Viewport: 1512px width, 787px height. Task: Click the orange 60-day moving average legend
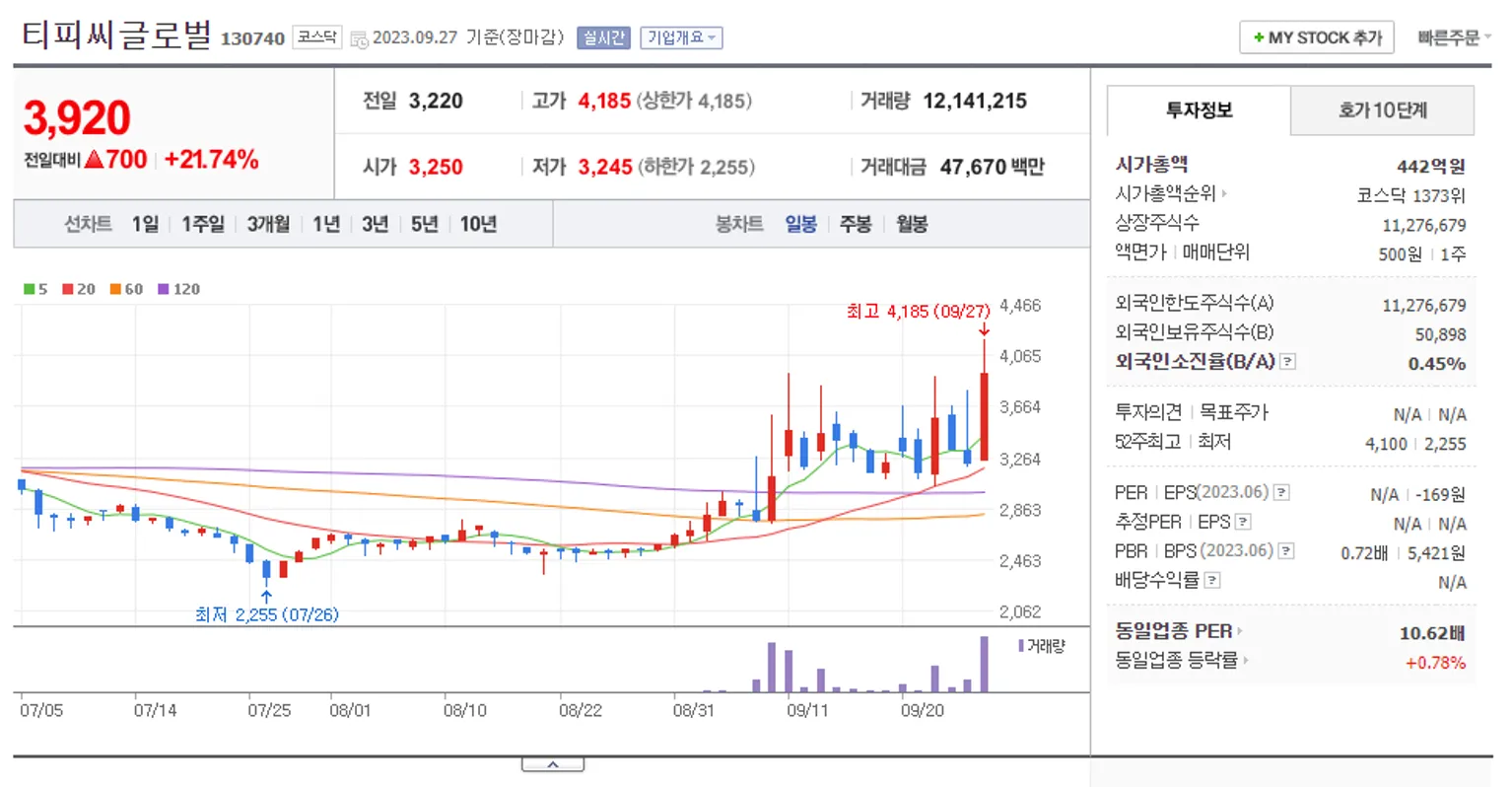point(126,289)
